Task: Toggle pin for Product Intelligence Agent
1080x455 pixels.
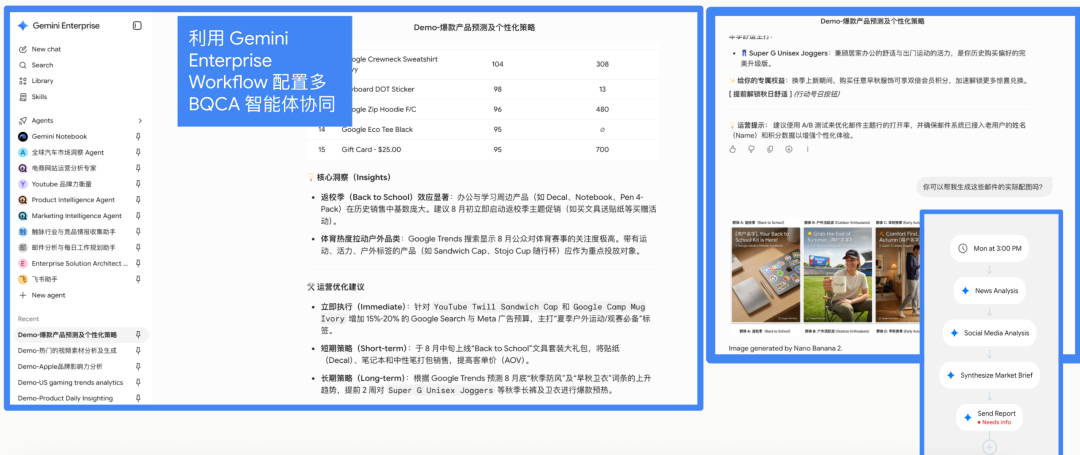Action: click(x=138, y=200)
